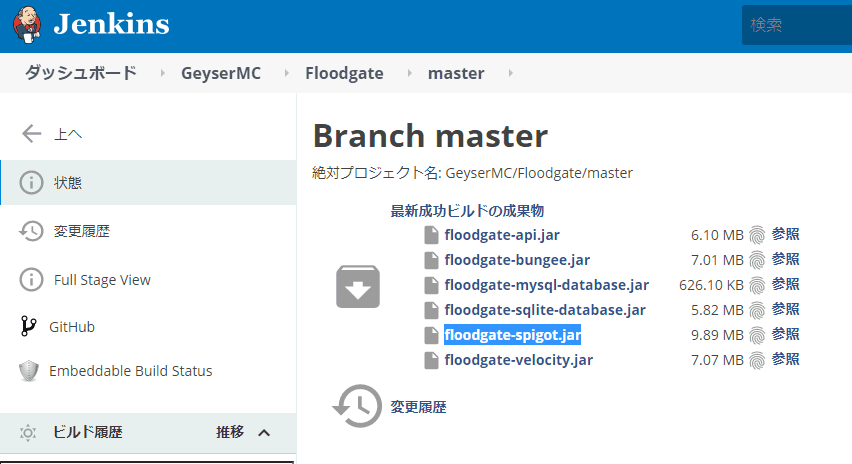Open the Jenkins home title link
Image resolution: width=852 pixels, height=464 pixels.
click(x=111, y=24)
